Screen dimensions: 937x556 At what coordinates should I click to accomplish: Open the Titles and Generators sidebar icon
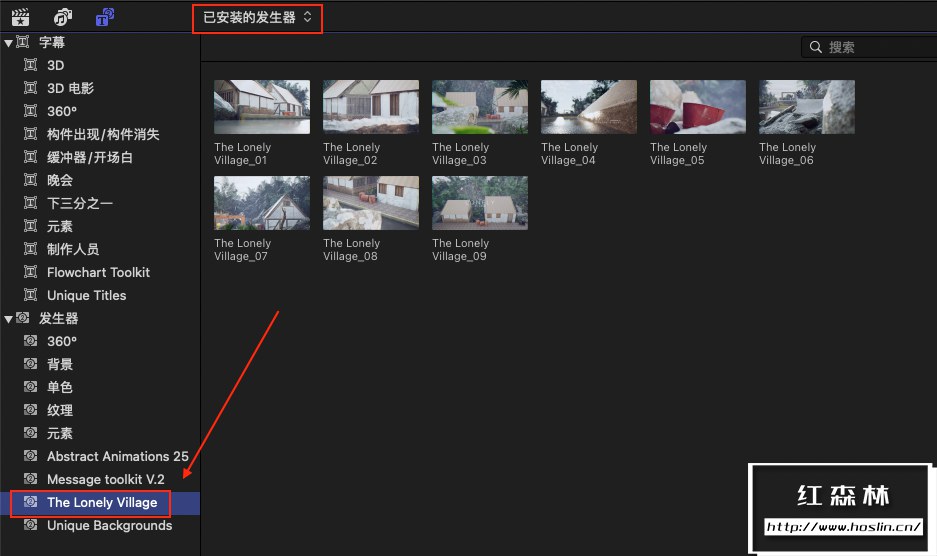(105, 17)
